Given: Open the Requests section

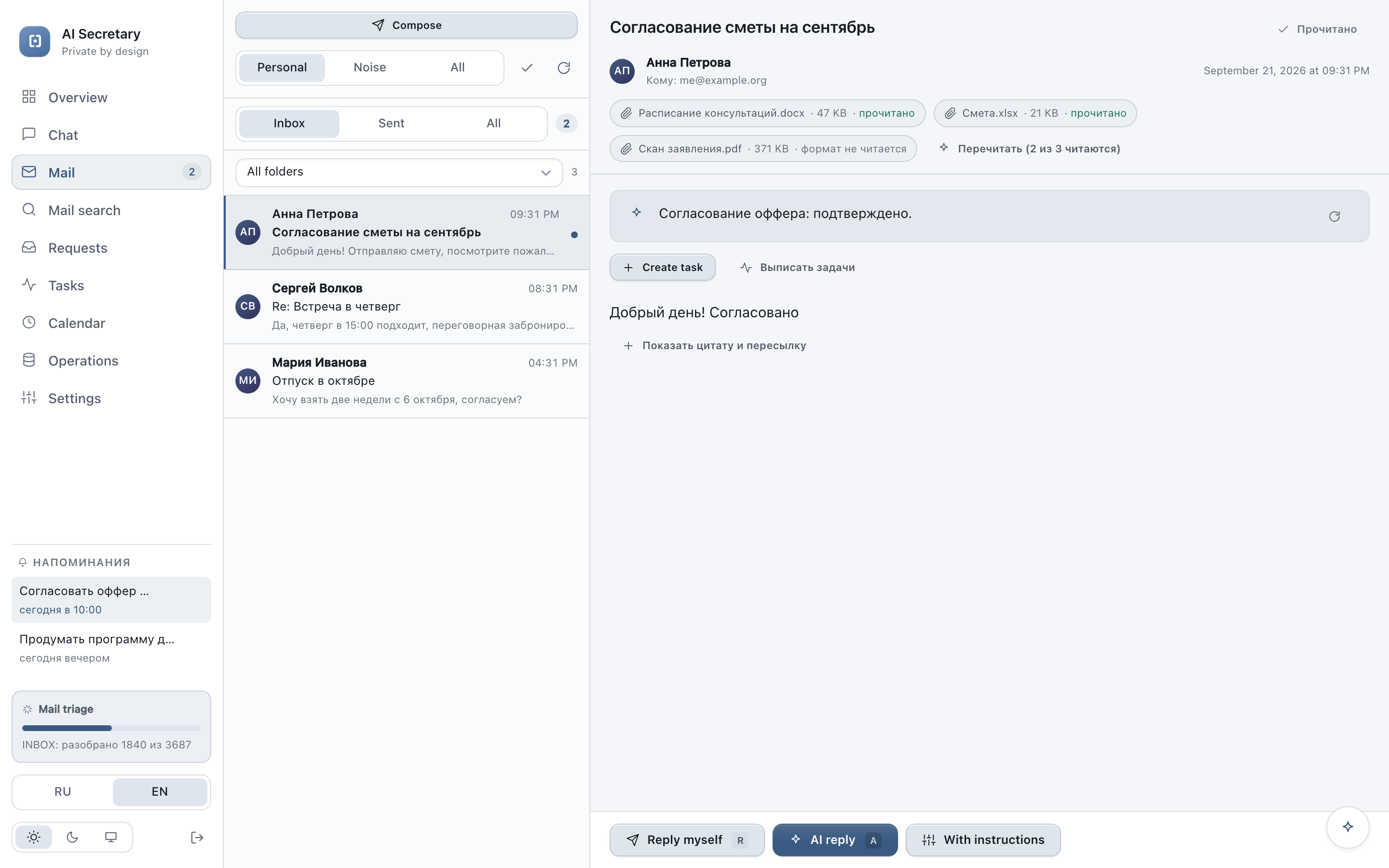Looking at the screenshot, I should pos(111,247).
